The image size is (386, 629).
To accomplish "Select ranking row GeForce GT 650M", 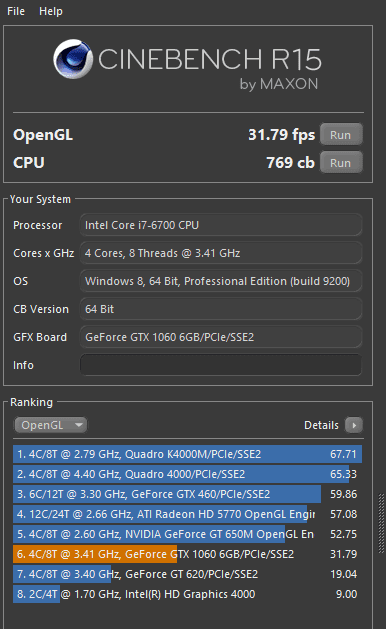I will pyautogui.click(x=187, y=534).
